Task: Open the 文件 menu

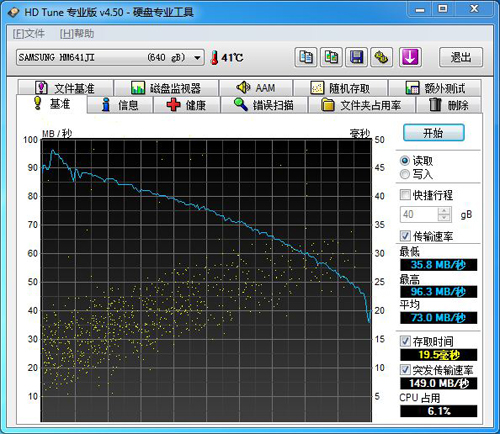Action: tap(29, 33)
